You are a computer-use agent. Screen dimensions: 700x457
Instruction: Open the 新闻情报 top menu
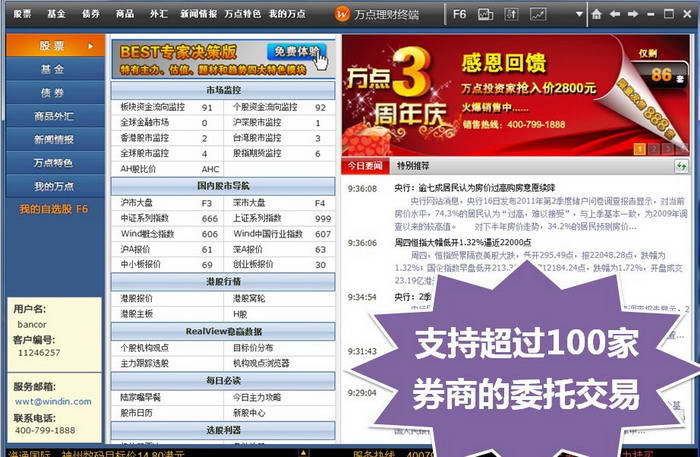(x=199, y=15)
